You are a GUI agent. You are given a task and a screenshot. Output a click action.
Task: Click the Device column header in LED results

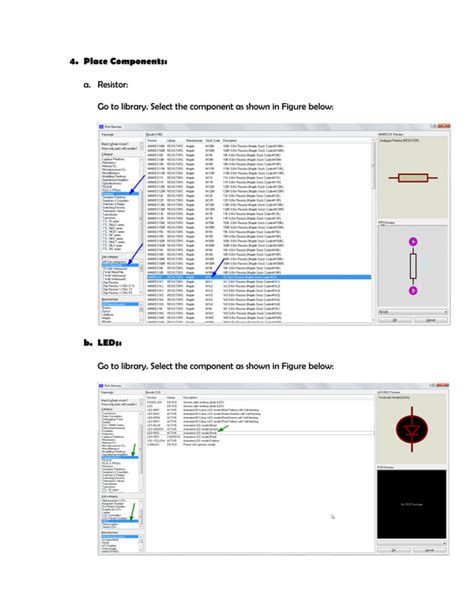[x=152, y=398]
